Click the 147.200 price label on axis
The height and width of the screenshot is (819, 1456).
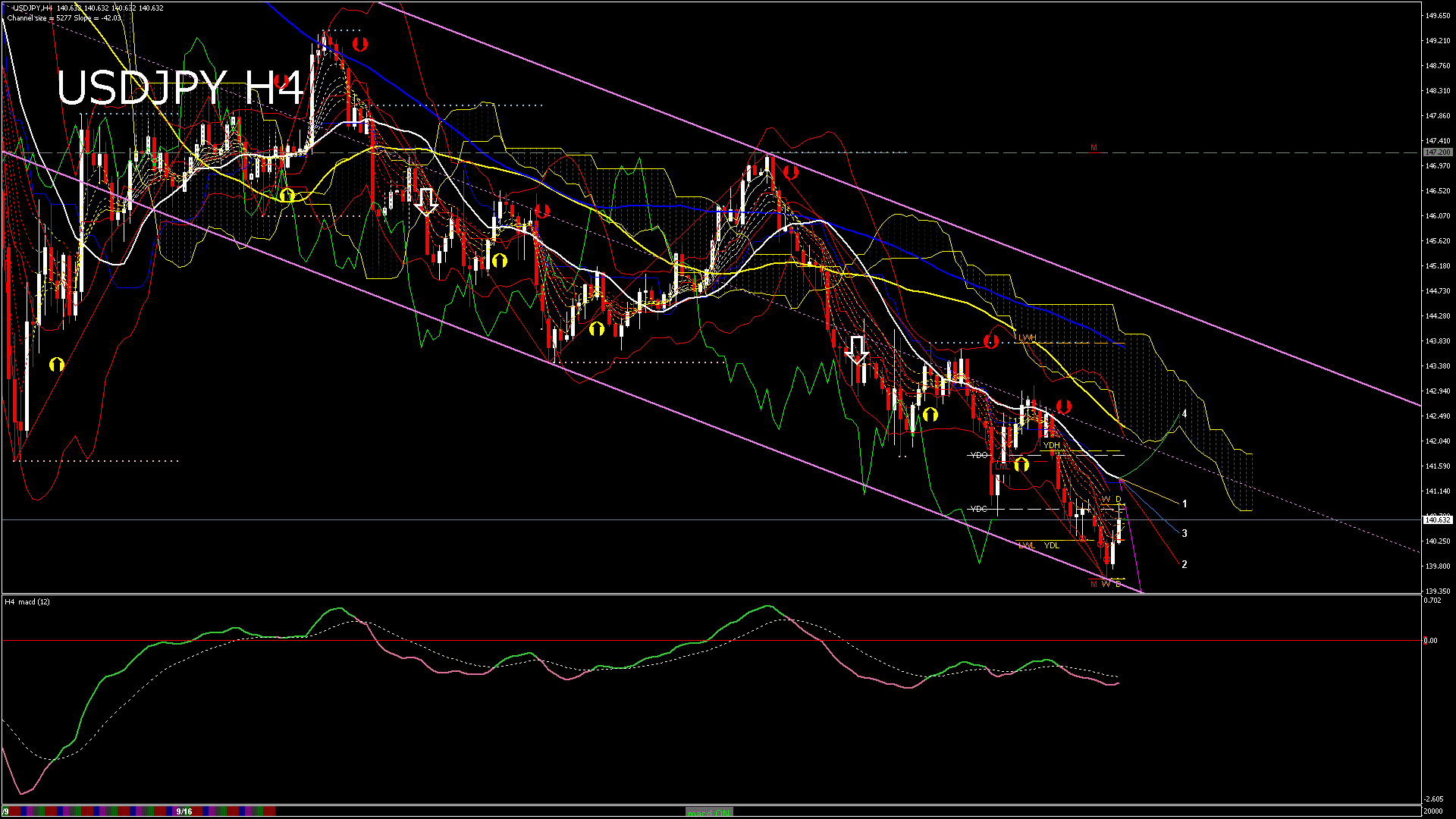coord(1437,152)
